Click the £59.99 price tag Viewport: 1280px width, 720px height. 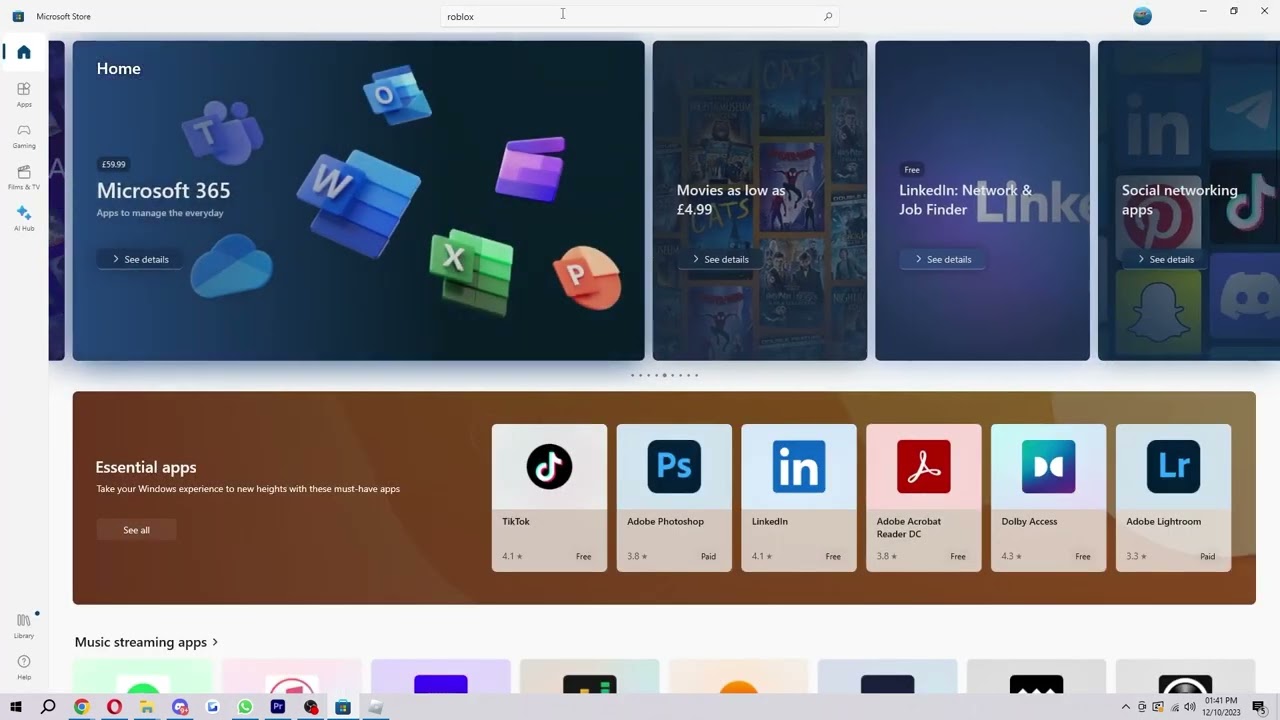(x=113, y=164)
